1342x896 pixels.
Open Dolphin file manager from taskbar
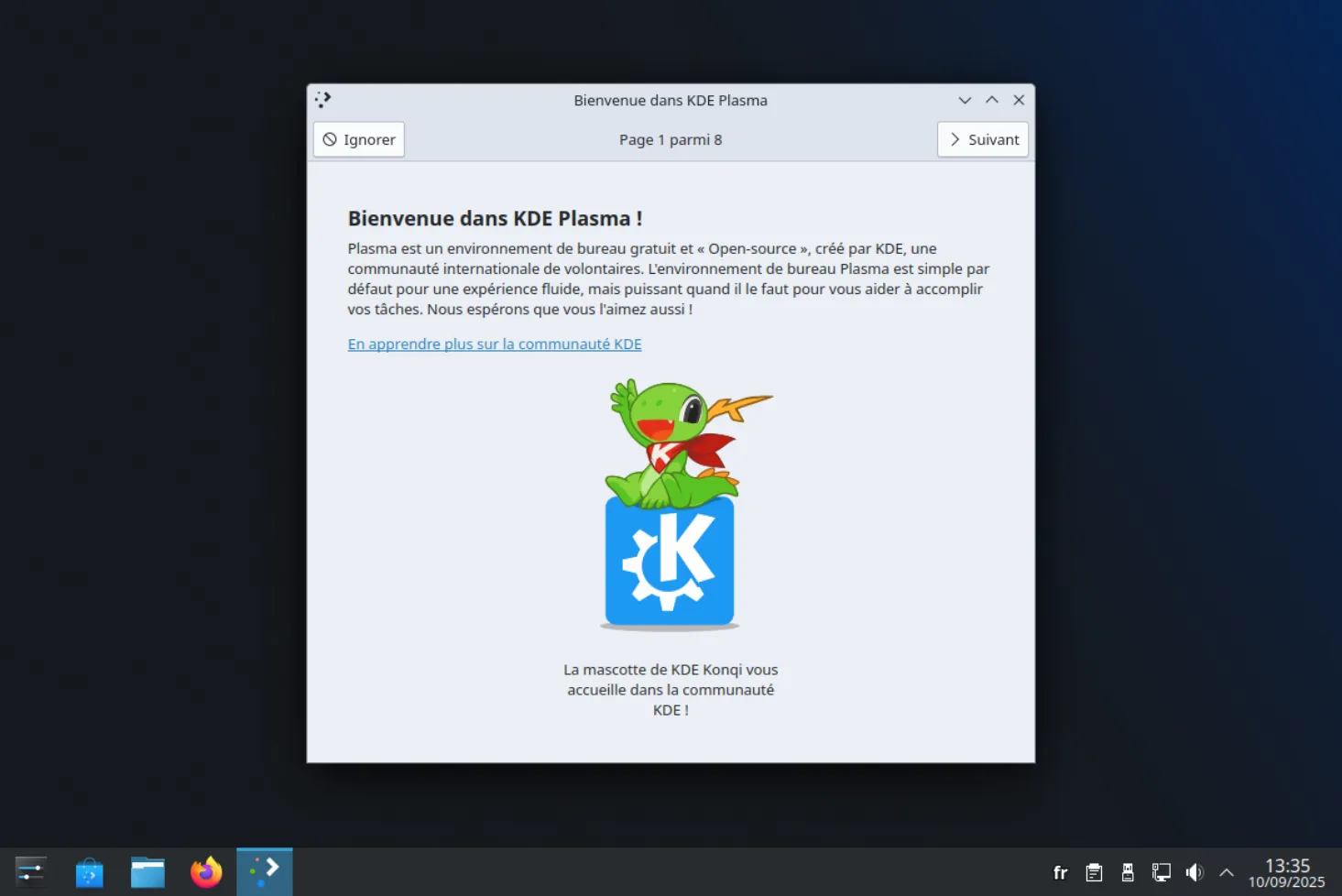point(147,872)
